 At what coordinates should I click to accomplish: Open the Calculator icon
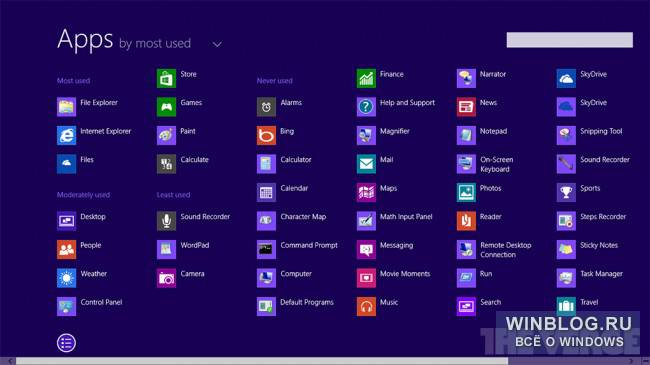coord(266,164)
